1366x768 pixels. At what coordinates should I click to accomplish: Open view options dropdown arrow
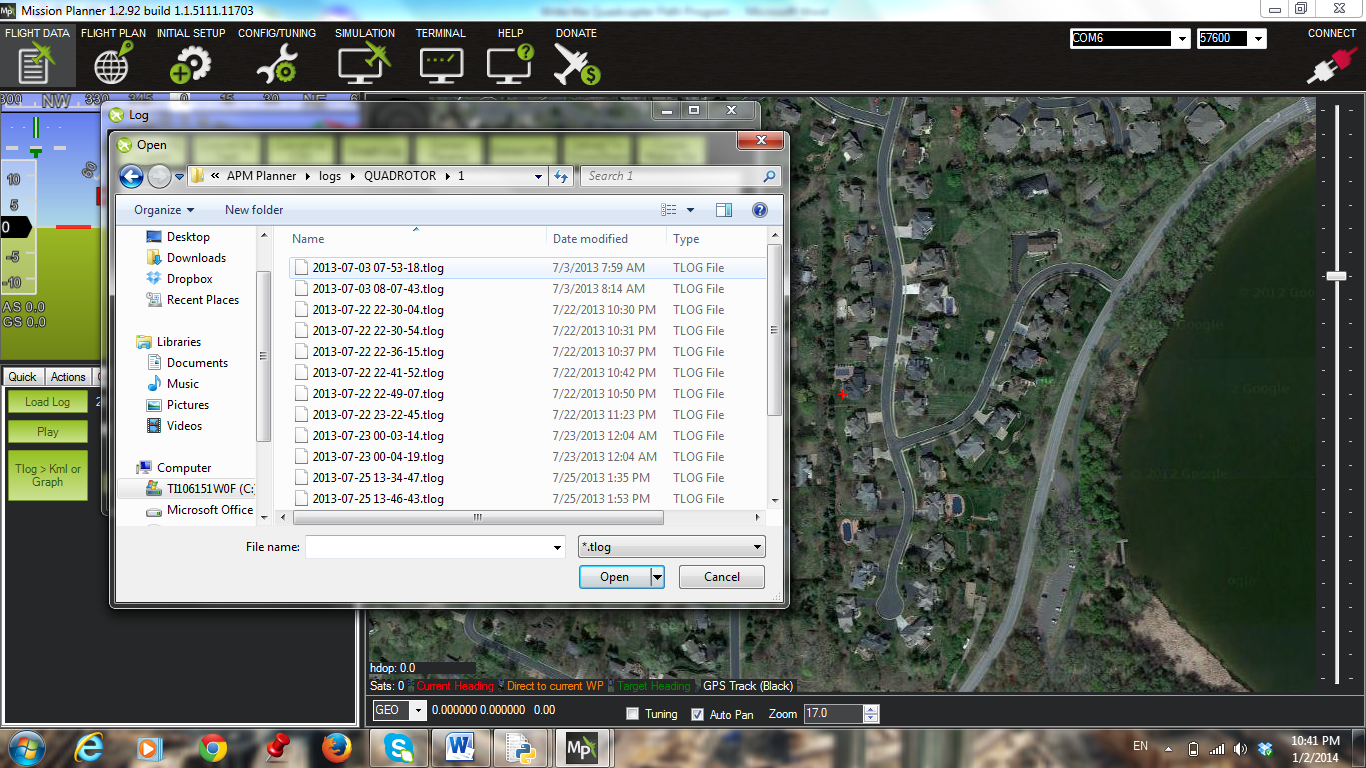(690, 210)
